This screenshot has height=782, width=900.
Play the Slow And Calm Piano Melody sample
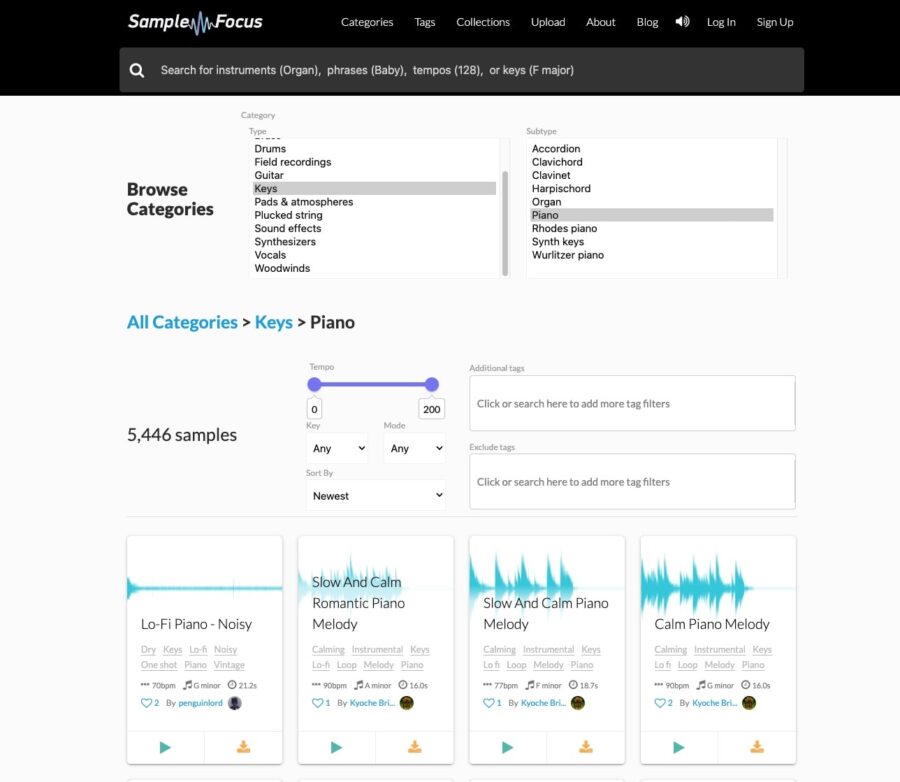tap(507, 747)
